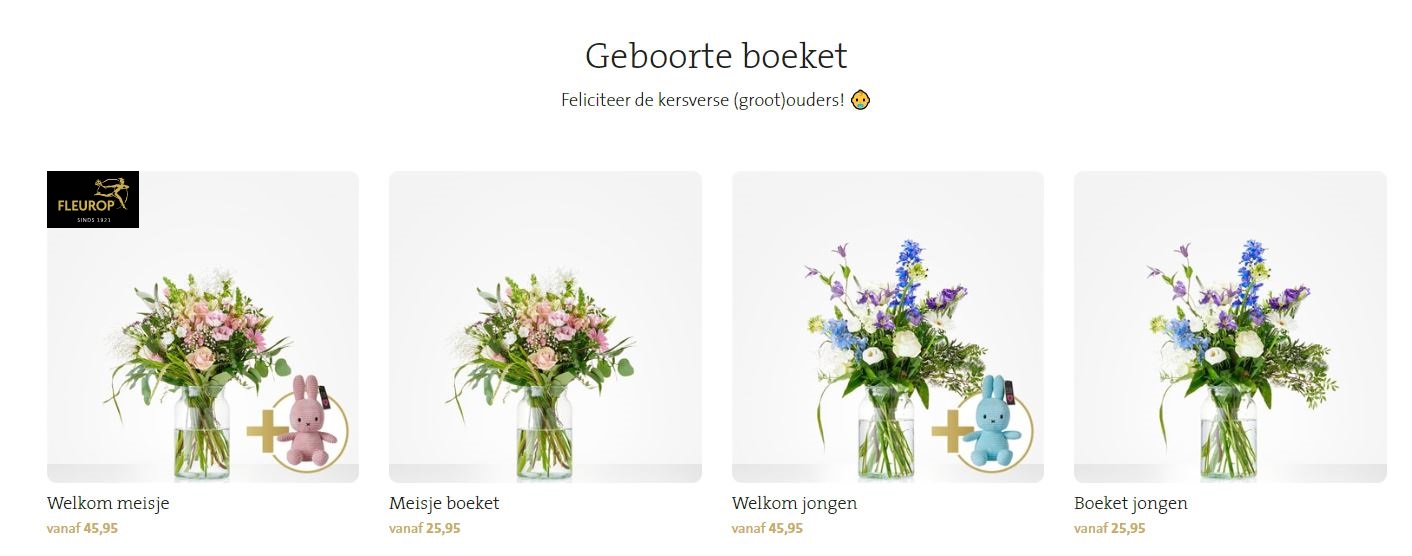Viewport: 1412px width, 556px height.
Task: Click the Geboorte boeket heading
Action: pyautogui.click(x=716, y=55)
